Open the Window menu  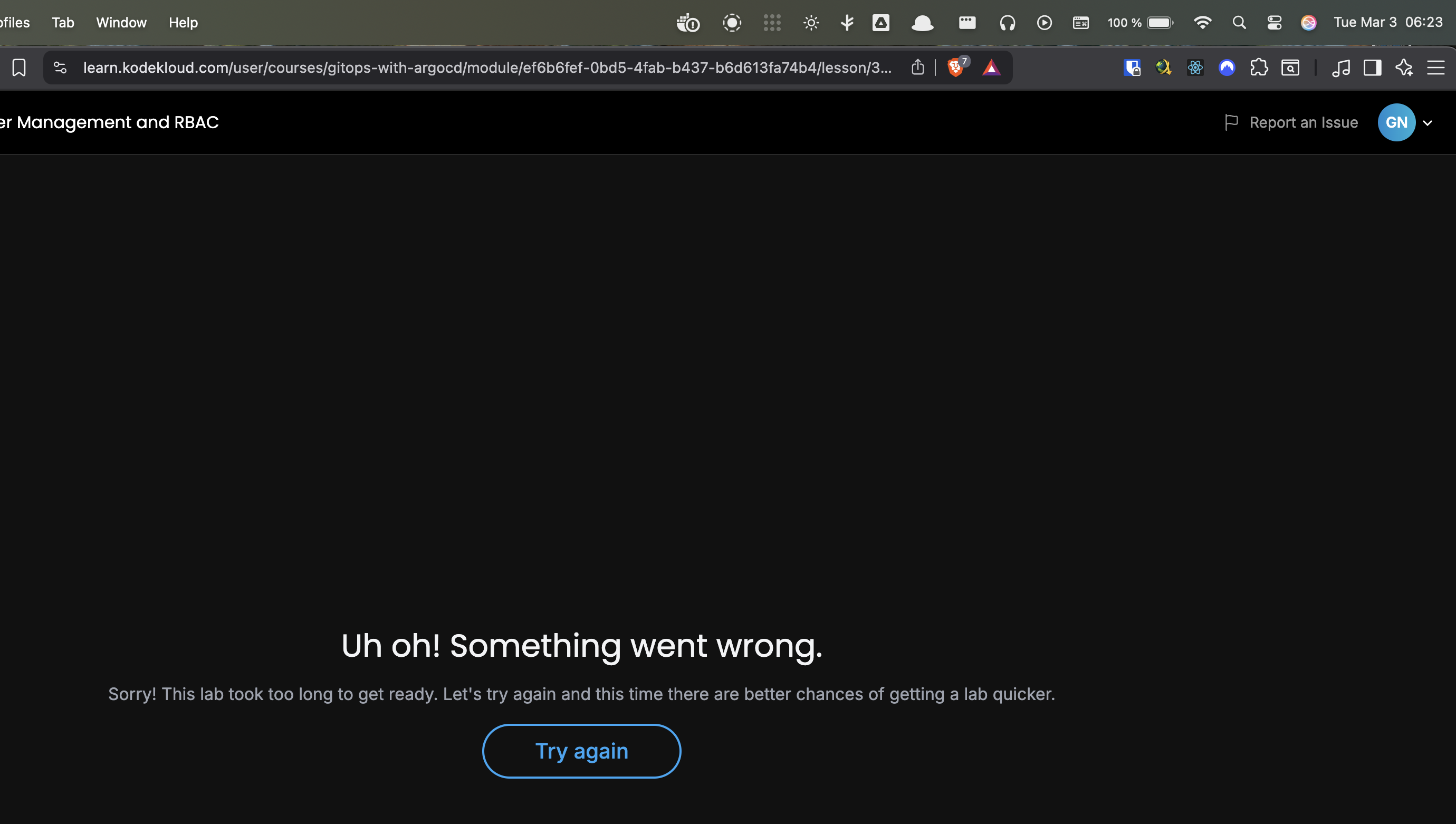click(121, 23)
